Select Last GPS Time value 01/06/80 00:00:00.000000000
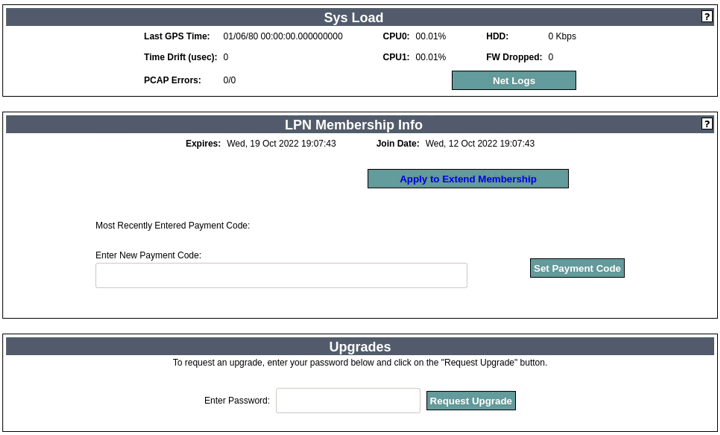 [x=283, y=36]
